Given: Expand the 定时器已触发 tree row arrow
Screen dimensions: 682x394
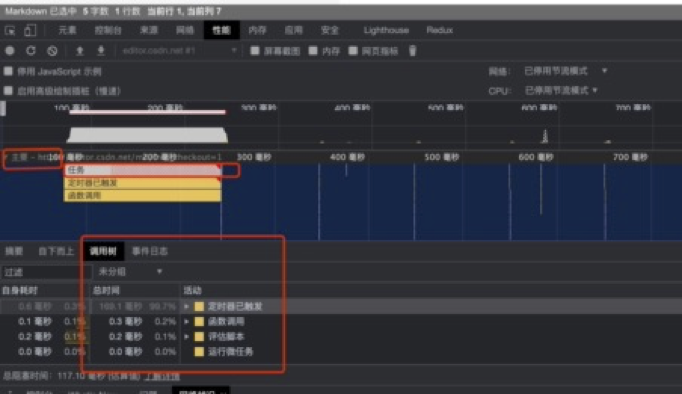Looking at the screenshot, I should click(187, 307).
